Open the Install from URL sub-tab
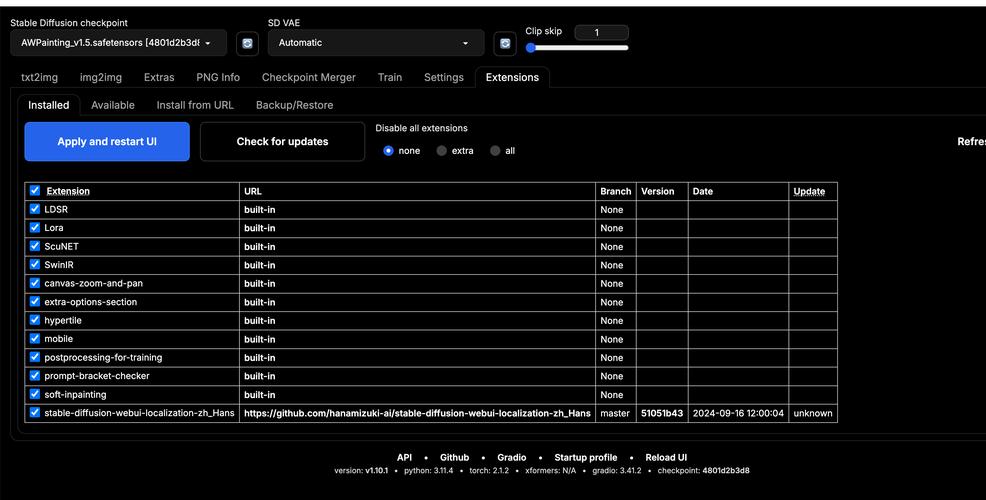 [195, 105]
